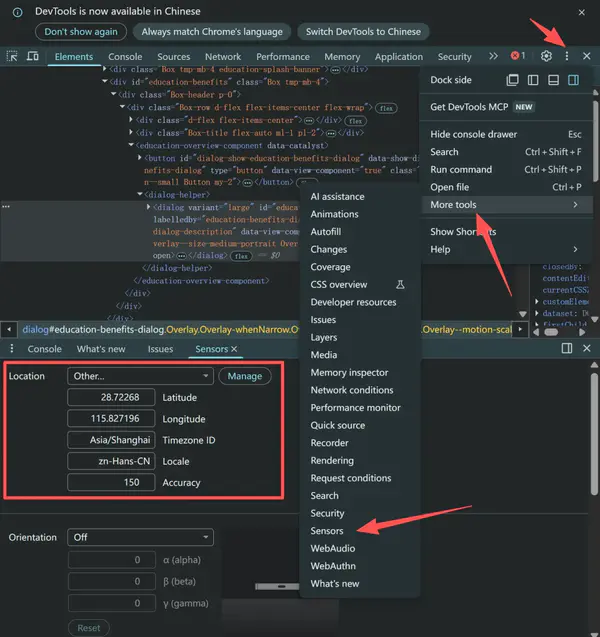The width and height of the screenshot is (600, 637).
Task: Click the CSS overview experiment flask icon
Action: click(400, 284)
